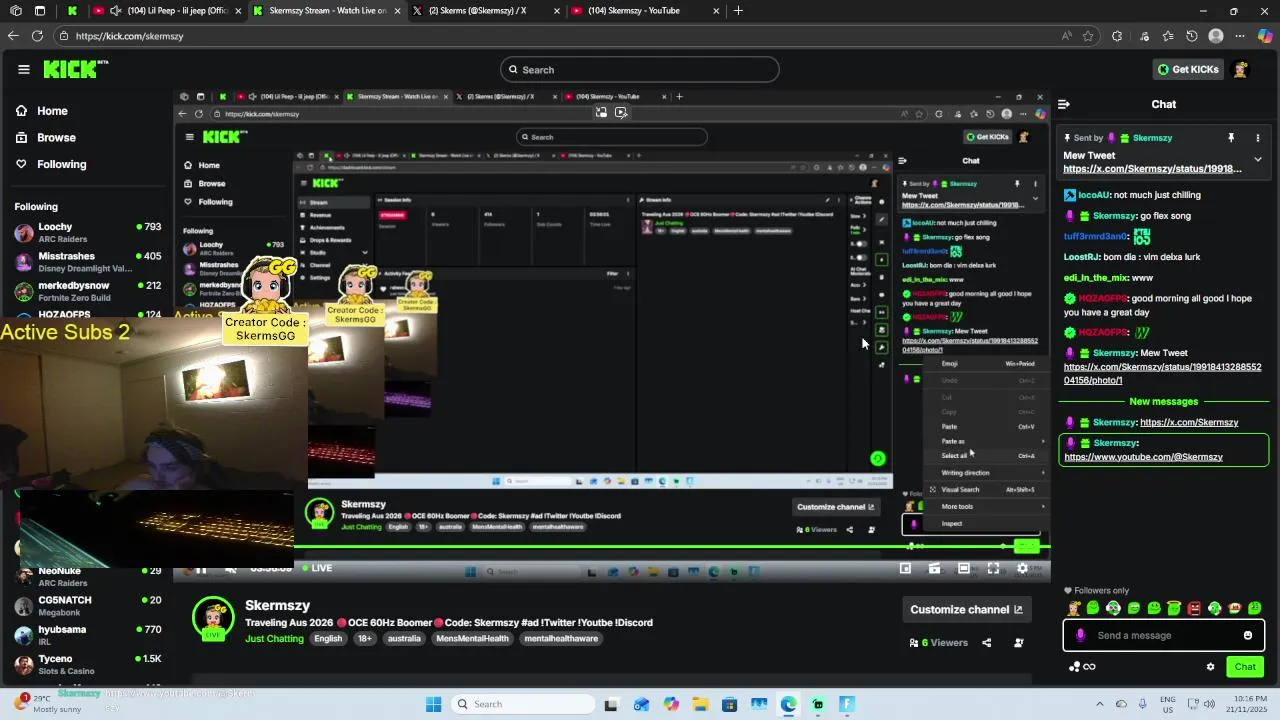This screenshot has width=1280, height=720.
Task: Switch to the Skerms X tab
Action: click(x=485, y=11)
